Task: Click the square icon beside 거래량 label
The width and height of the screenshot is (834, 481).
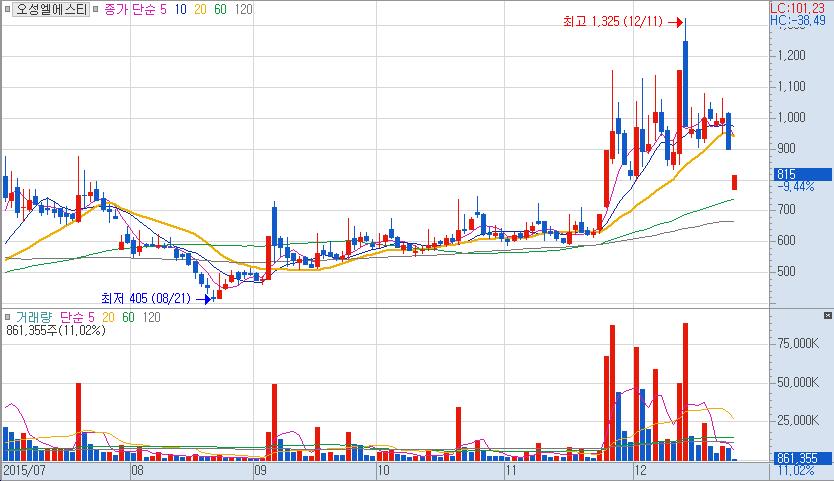Action: [x=7, y=317]
